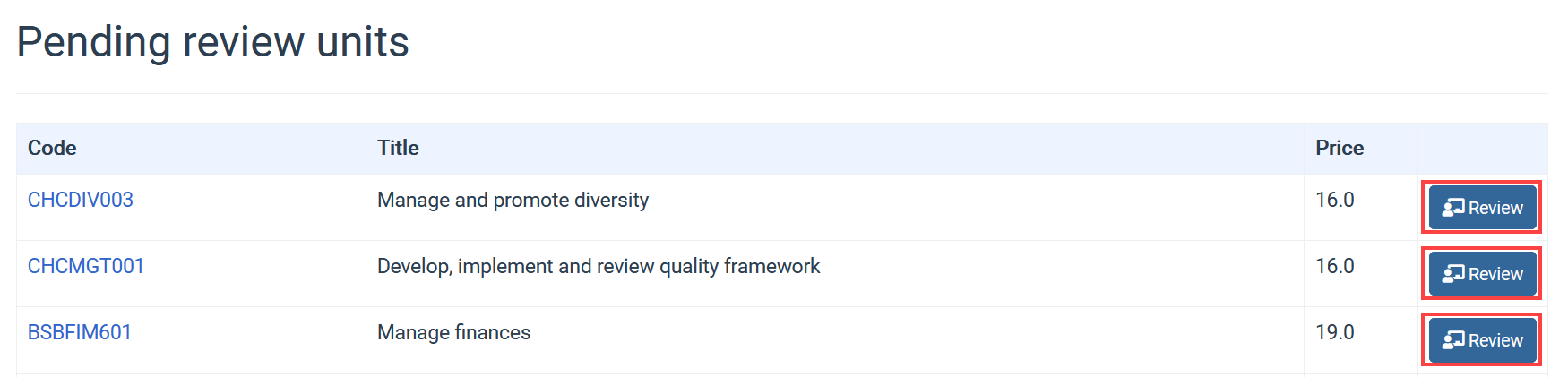Review the Manage finances unit

1482,340
